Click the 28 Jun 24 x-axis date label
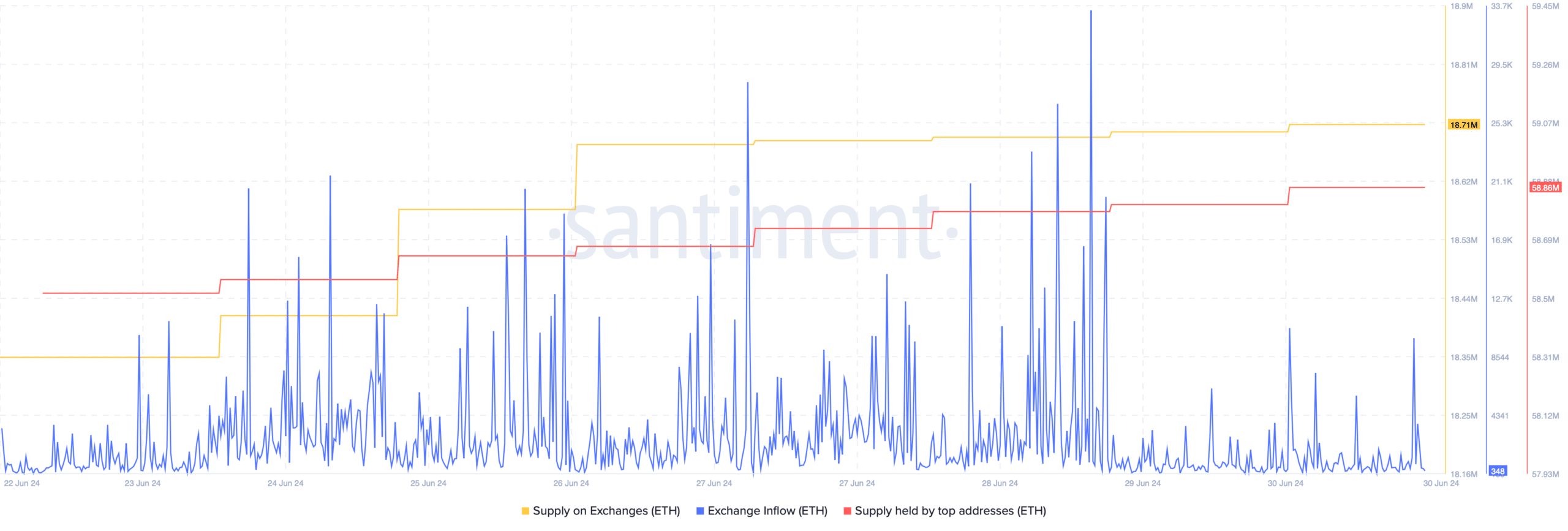 (x=1000, y=484)
